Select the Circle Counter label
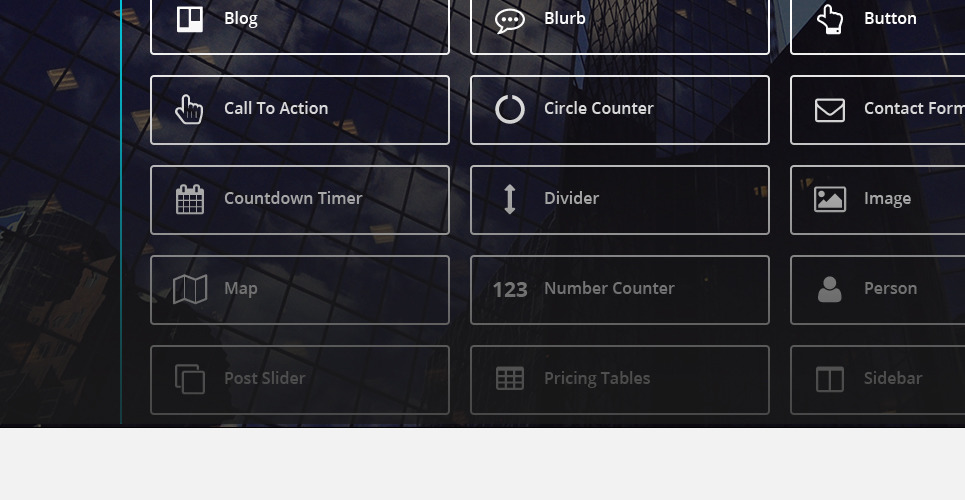965x500 pixels. pos(599,108)
